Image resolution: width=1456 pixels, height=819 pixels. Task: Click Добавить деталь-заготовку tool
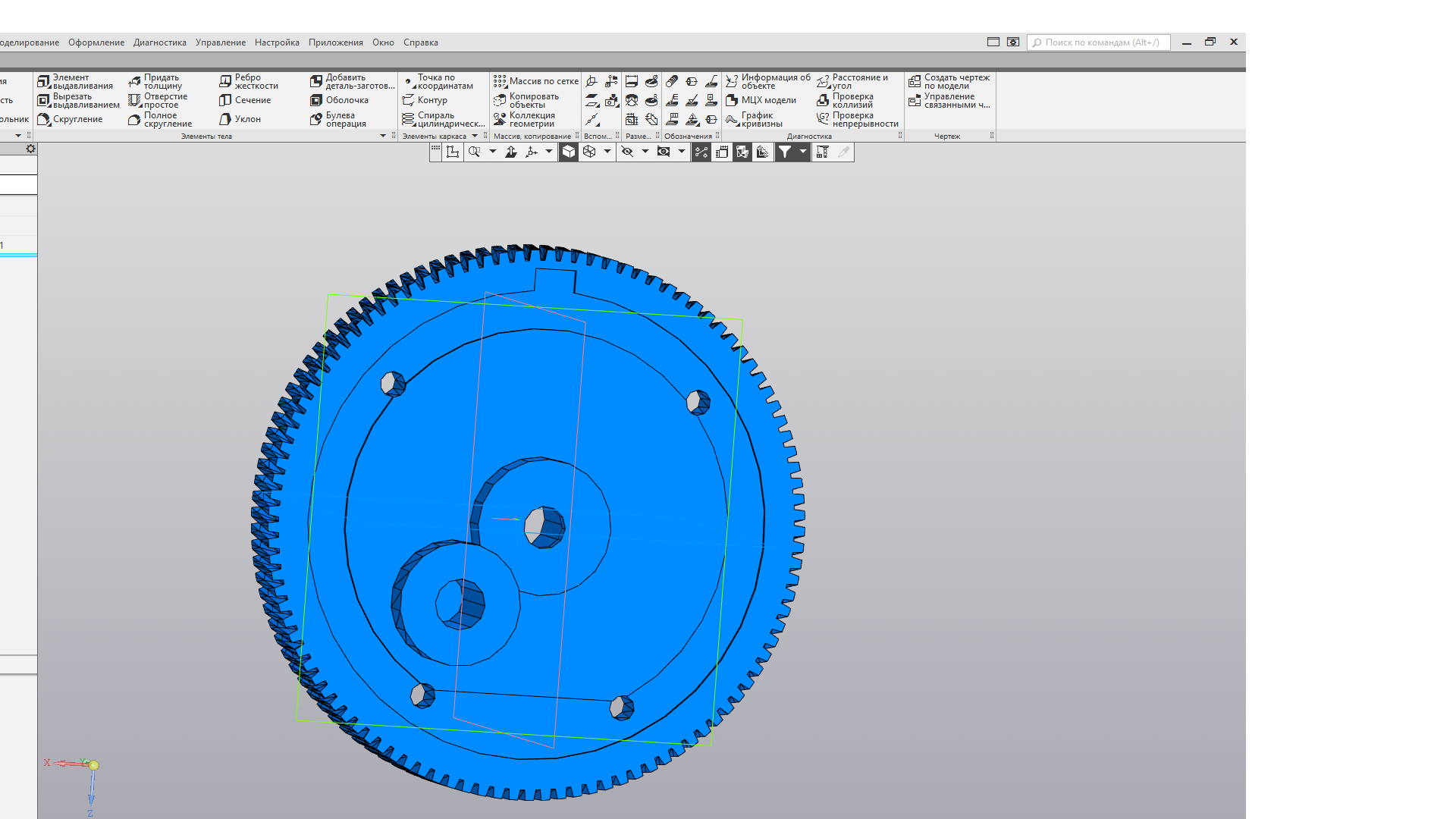[x=353, y=81]
